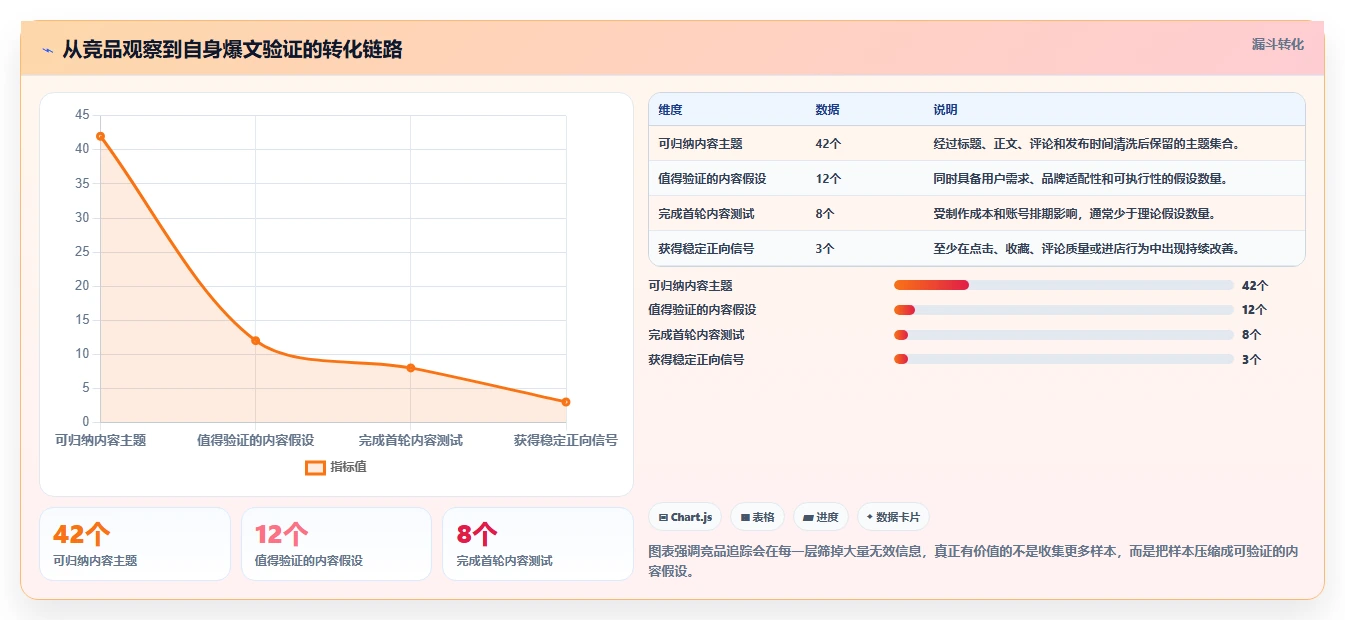This screenshot has width=1345, height=620.
Task: Click table data cell 42个
Action: pos(828,144)
